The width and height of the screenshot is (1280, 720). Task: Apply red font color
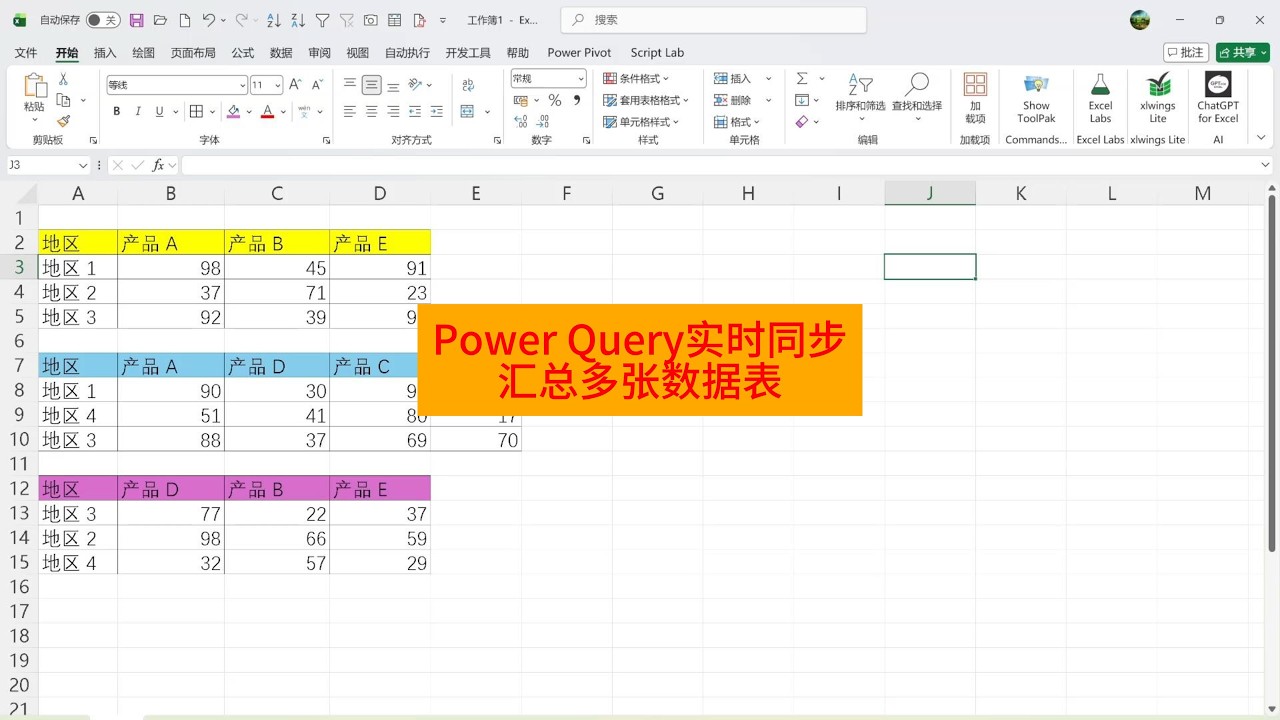tap(267, 111)
